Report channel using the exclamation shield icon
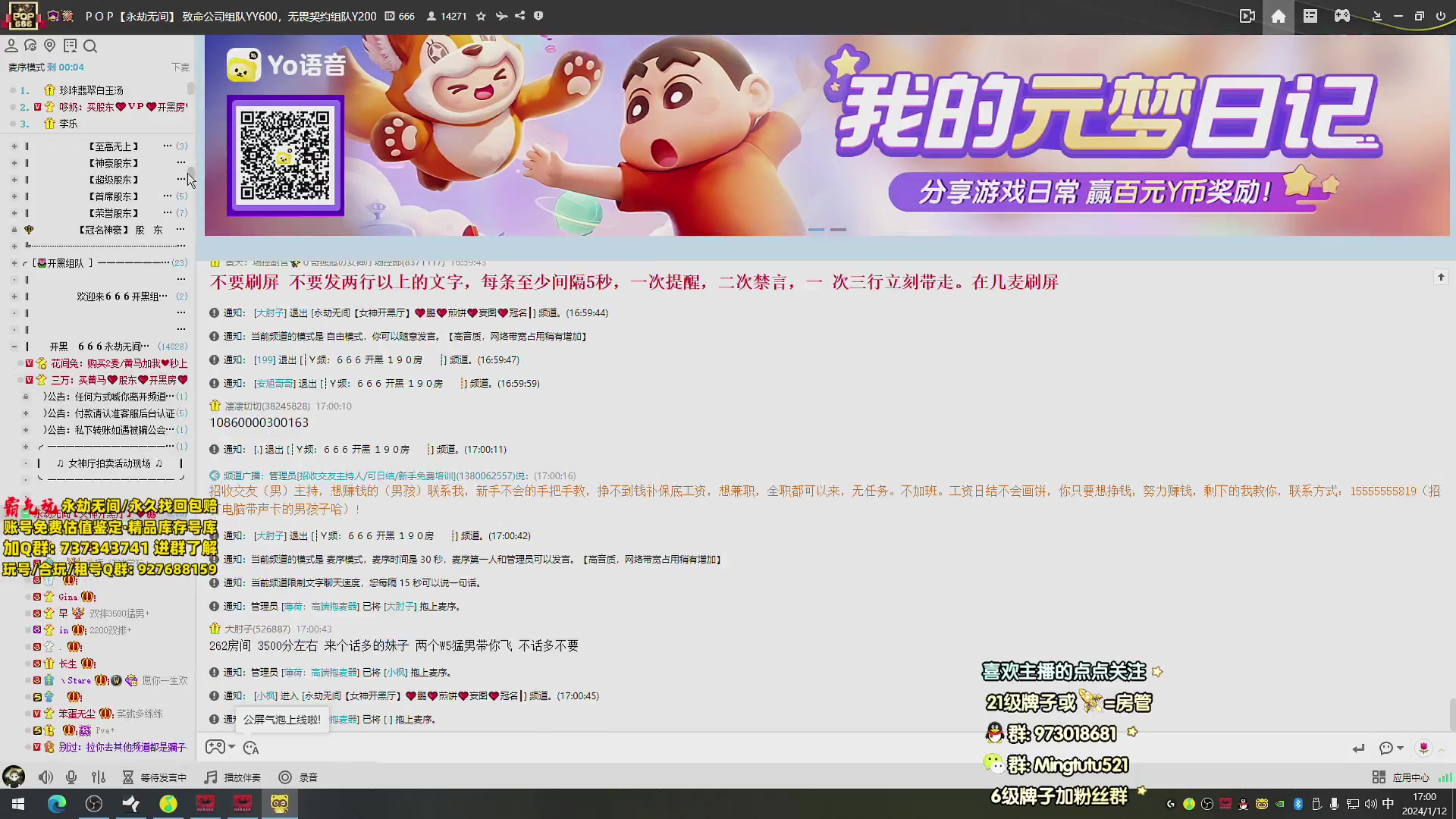 [538, 16]
